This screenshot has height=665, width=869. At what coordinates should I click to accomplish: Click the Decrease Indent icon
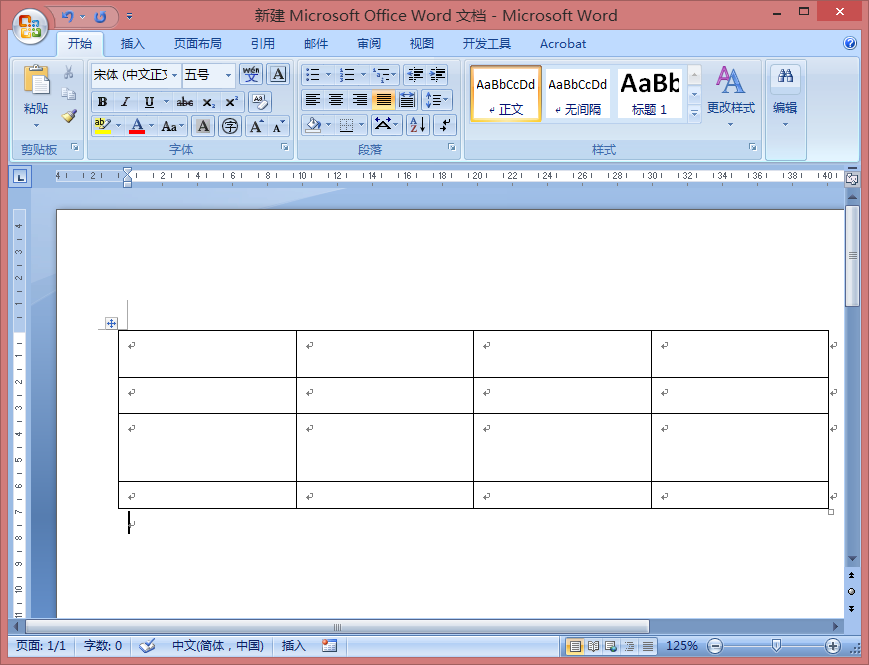point(415,74)
